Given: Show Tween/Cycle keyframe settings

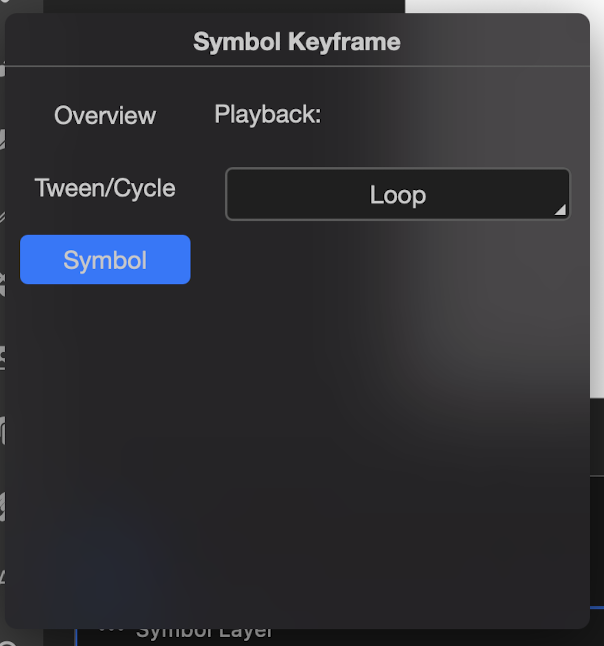Looking at the screenshot, I should click(x=105, y=188).
